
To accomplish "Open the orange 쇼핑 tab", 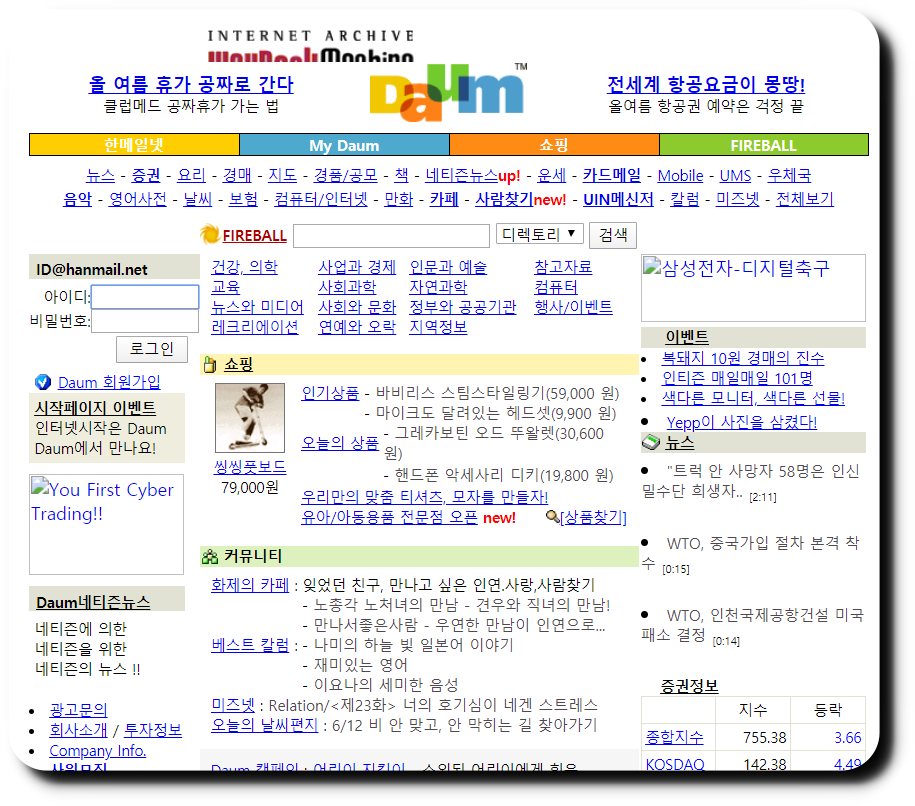I will (554, 145).
